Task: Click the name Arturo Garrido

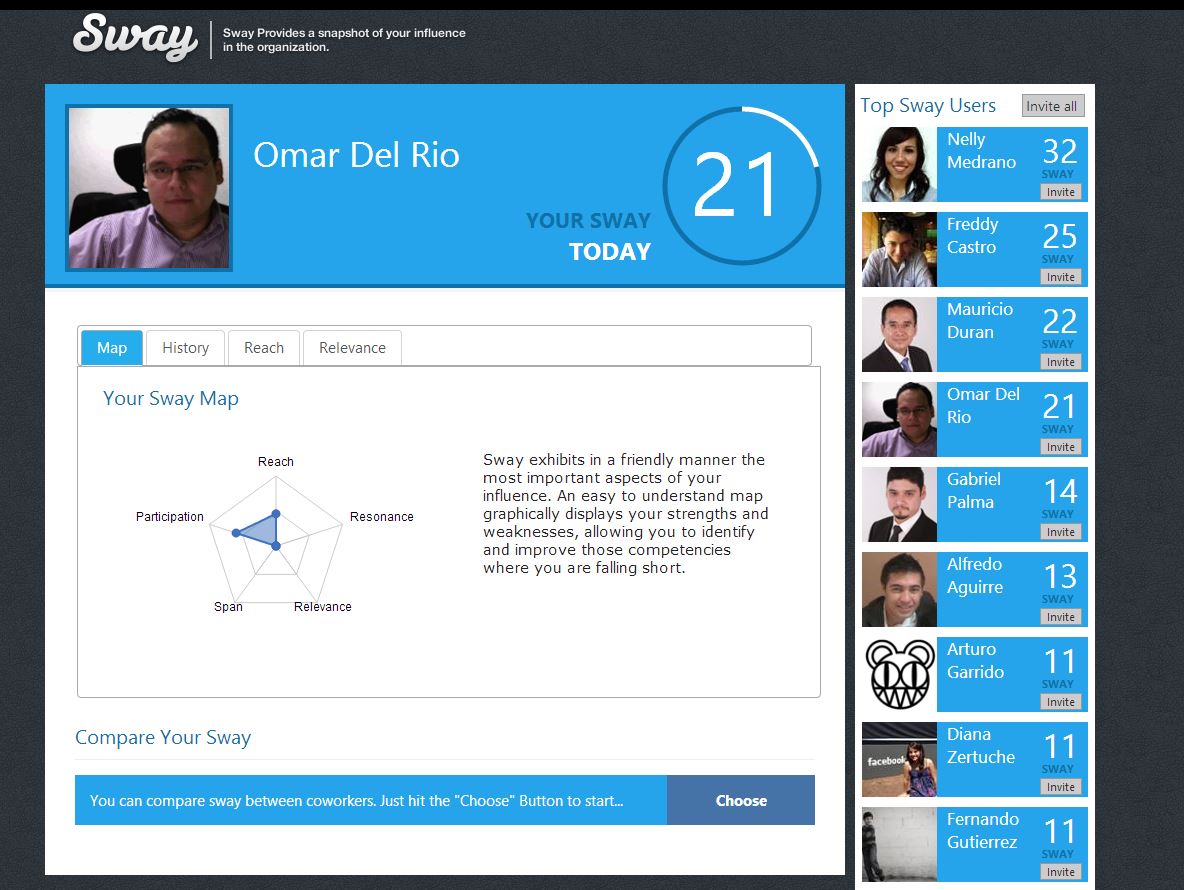Action: (976, 661)
